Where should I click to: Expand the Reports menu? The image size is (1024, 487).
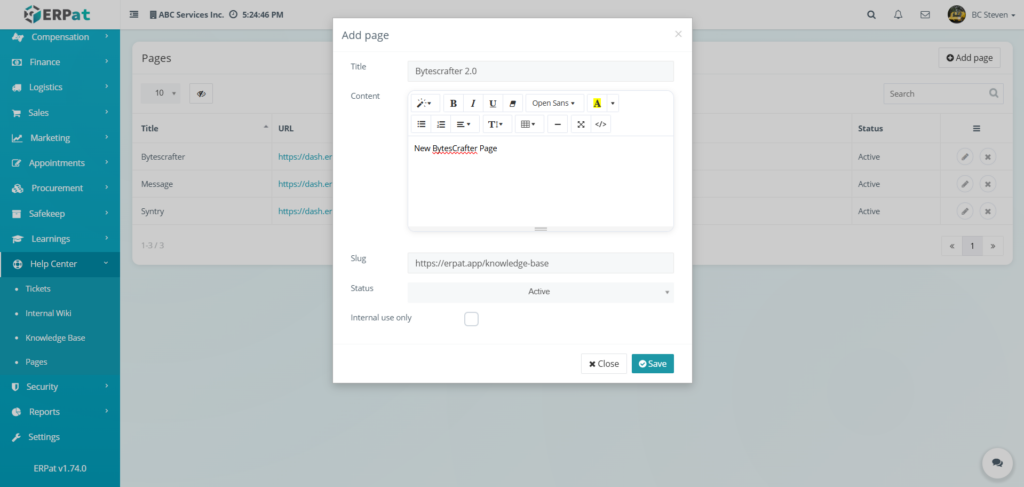[x=60, y=412]
